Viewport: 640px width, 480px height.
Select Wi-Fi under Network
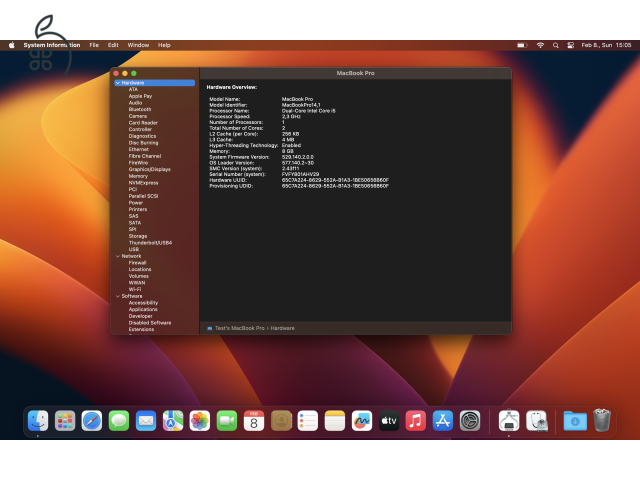[135, 289]
